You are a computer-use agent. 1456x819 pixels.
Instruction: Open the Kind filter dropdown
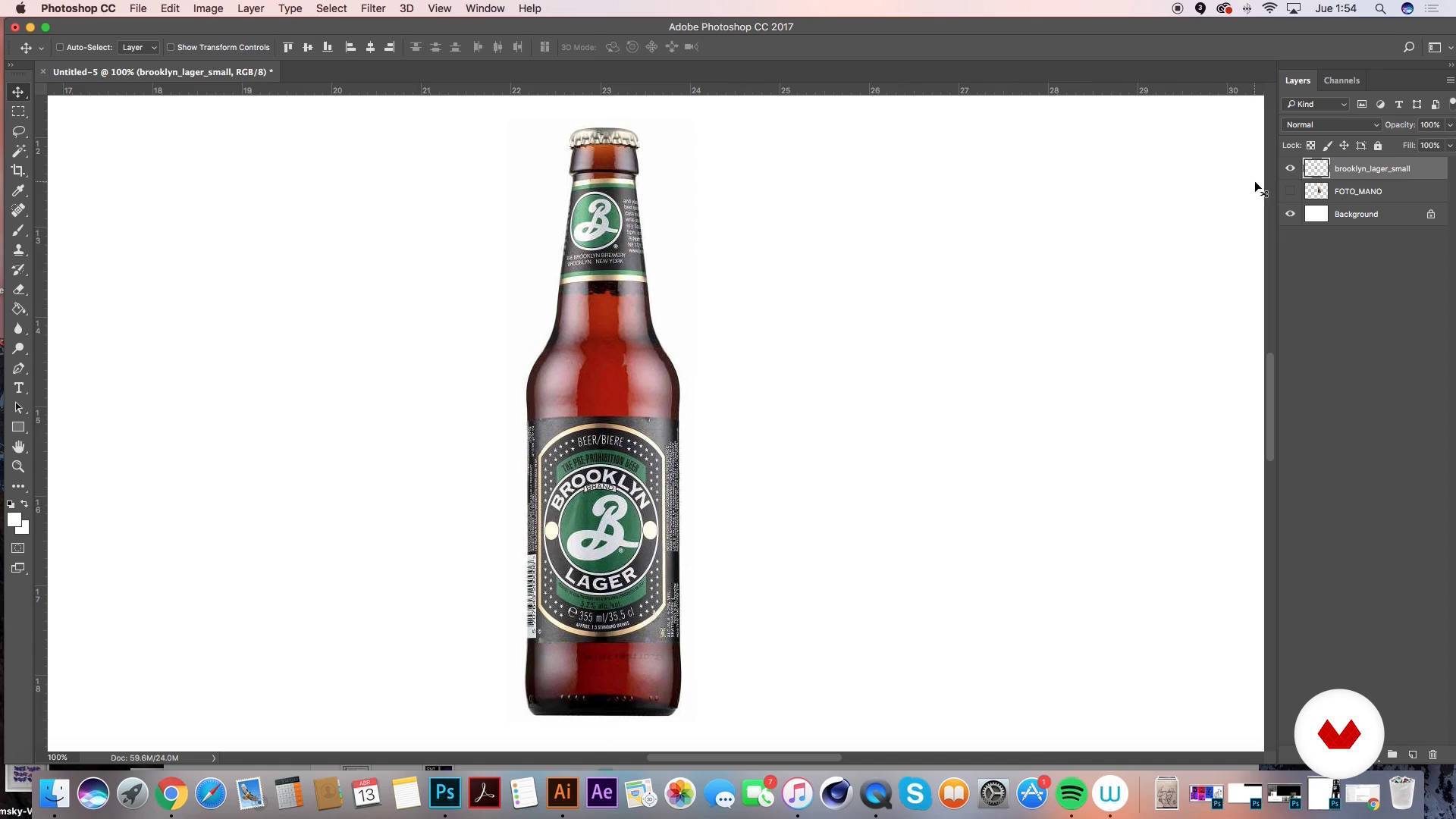1316,105
